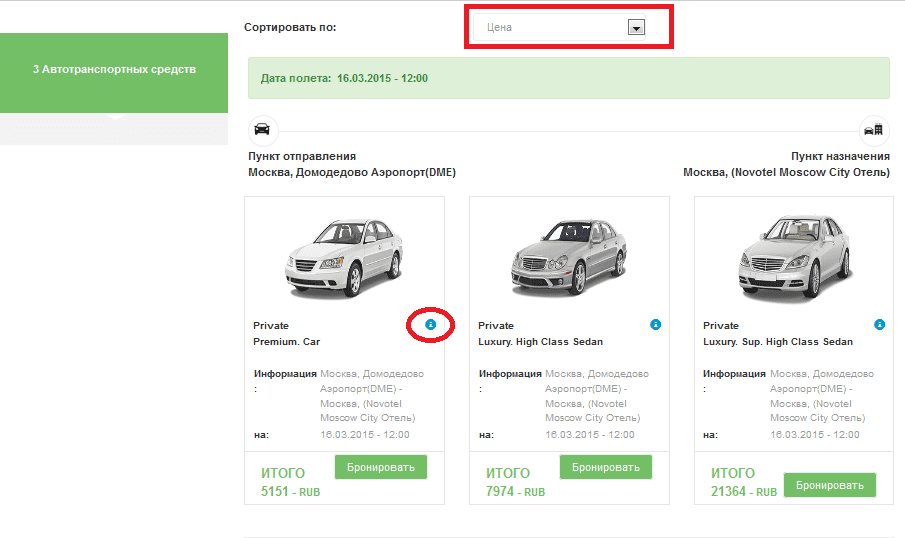Viewport: 905px width, 538px height.
Task: Click the 21364 RUB total price
Action: coord(743,492)
